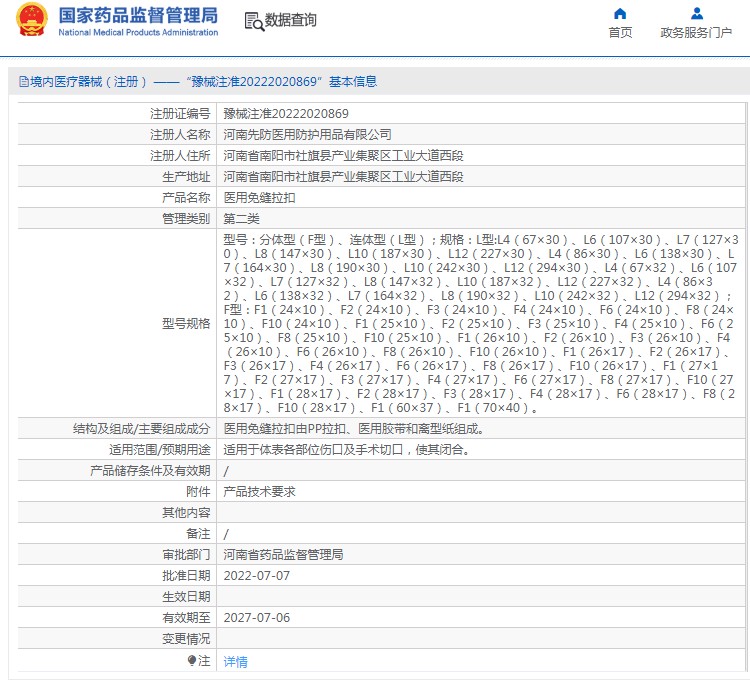Click the 变更情况 row label
The image size is (750, 681).
tap(186, 639)
